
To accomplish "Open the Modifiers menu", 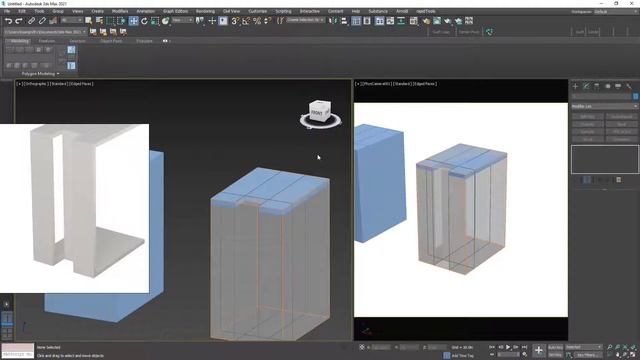I will (120, 11).
